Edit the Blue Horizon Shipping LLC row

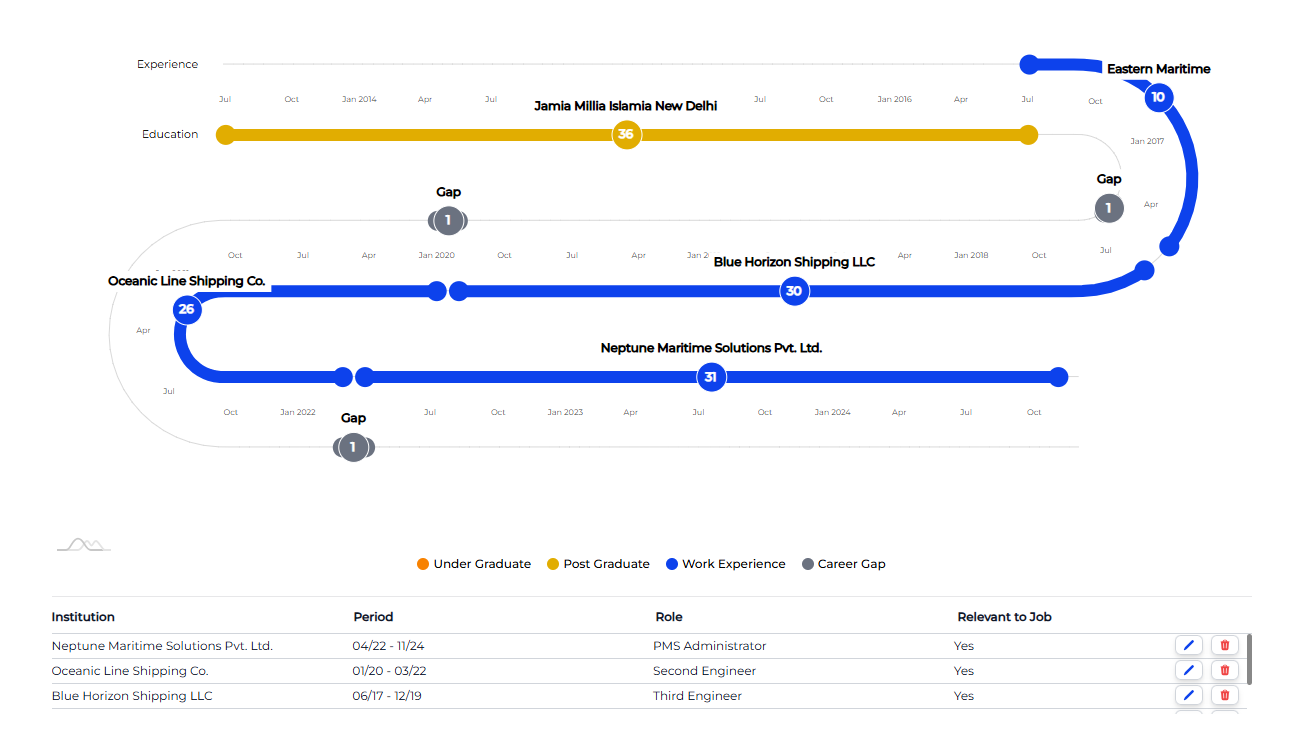coord(1188,695)
